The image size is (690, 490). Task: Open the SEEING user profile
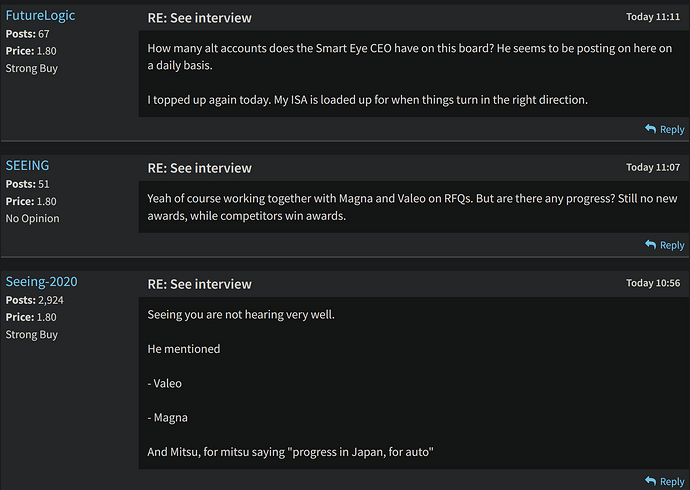(x=27, y=165)
